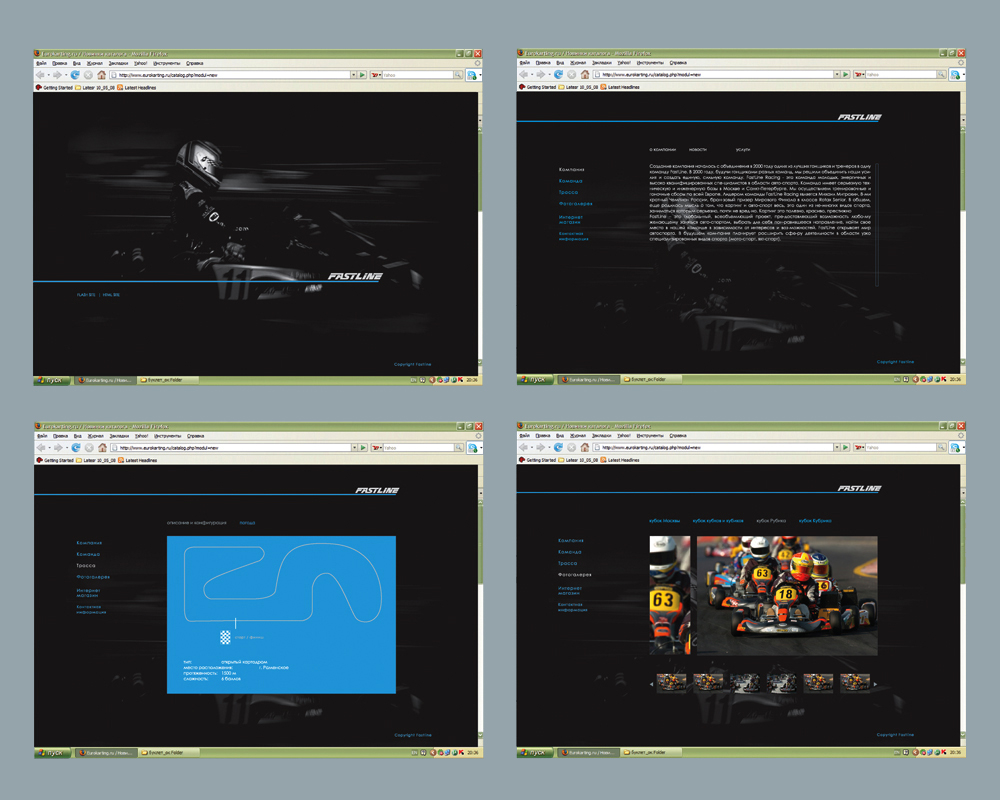Click Forward arrow in track page window
Image resolution: width=1000 pixels, height=800 pixels.
click(x=57, y=448)
